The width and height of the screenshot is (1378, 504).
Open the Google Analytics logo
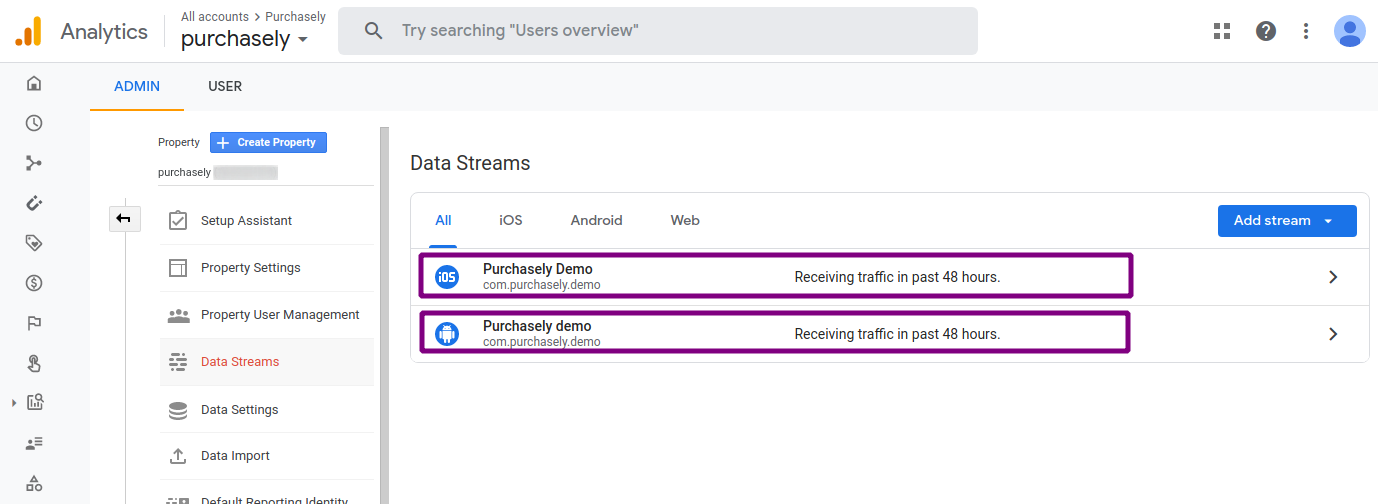click(x=29, y=31)
